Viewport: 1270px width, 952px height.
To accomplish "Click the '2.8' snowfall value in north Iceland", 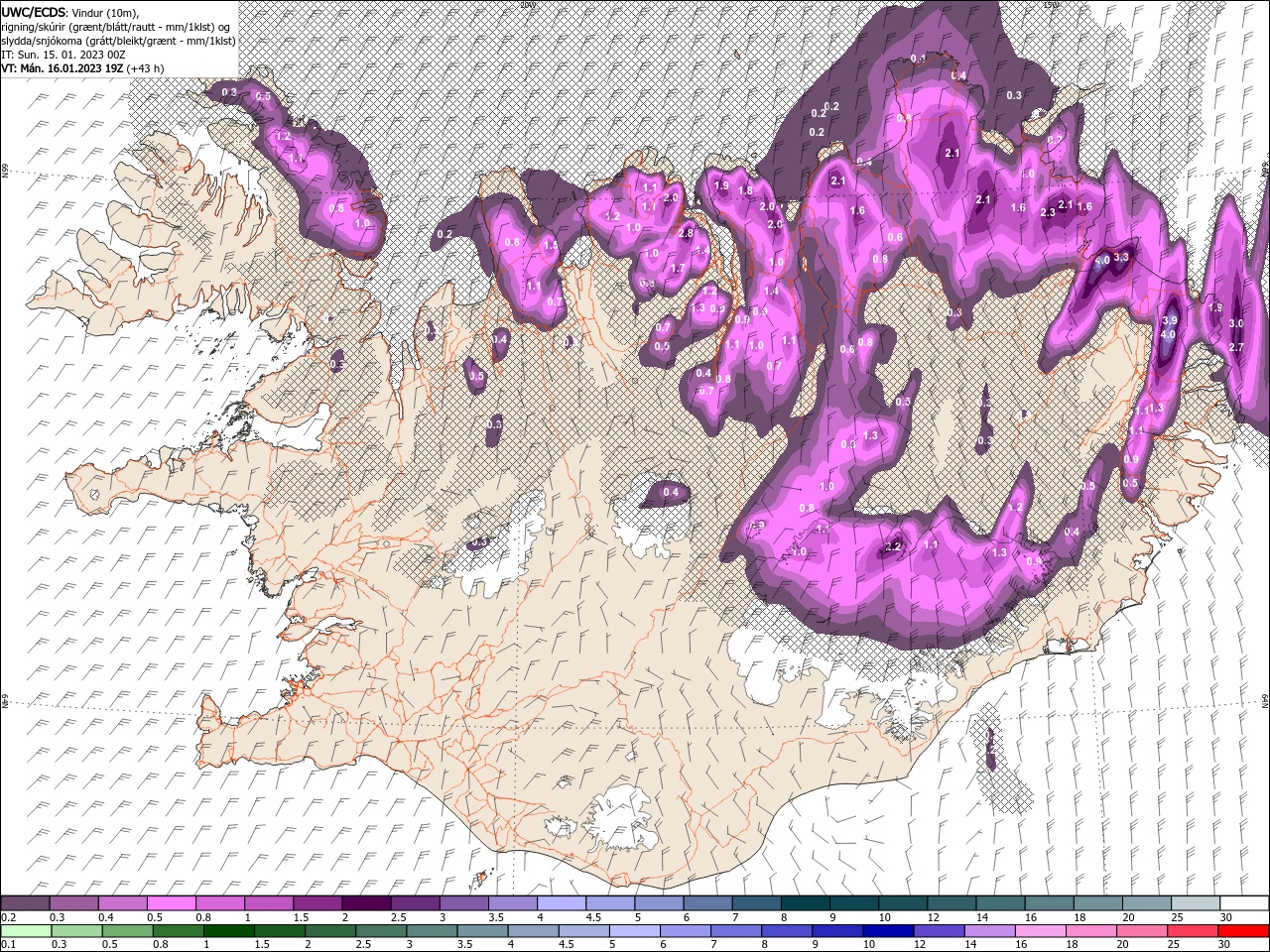I will pos(686,233).
